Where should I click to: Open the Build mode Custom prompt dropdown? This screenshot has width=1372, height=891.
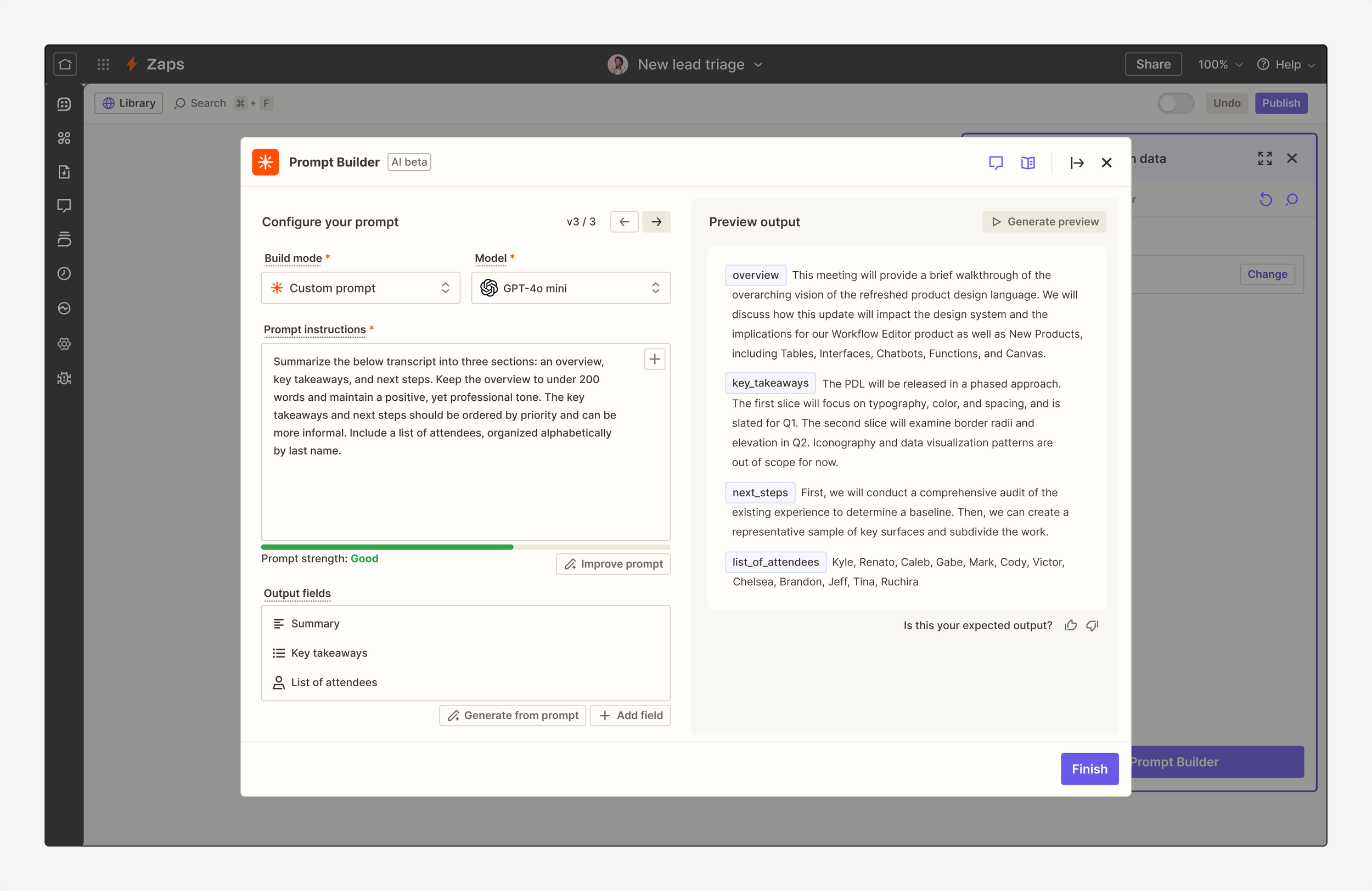coord(361,288)
